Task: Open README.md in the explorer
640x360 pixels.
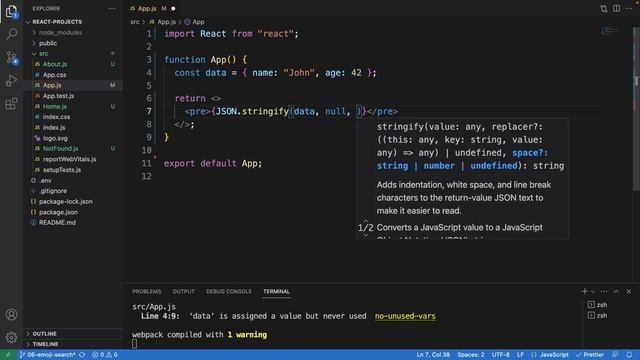Action: (57, 222)
